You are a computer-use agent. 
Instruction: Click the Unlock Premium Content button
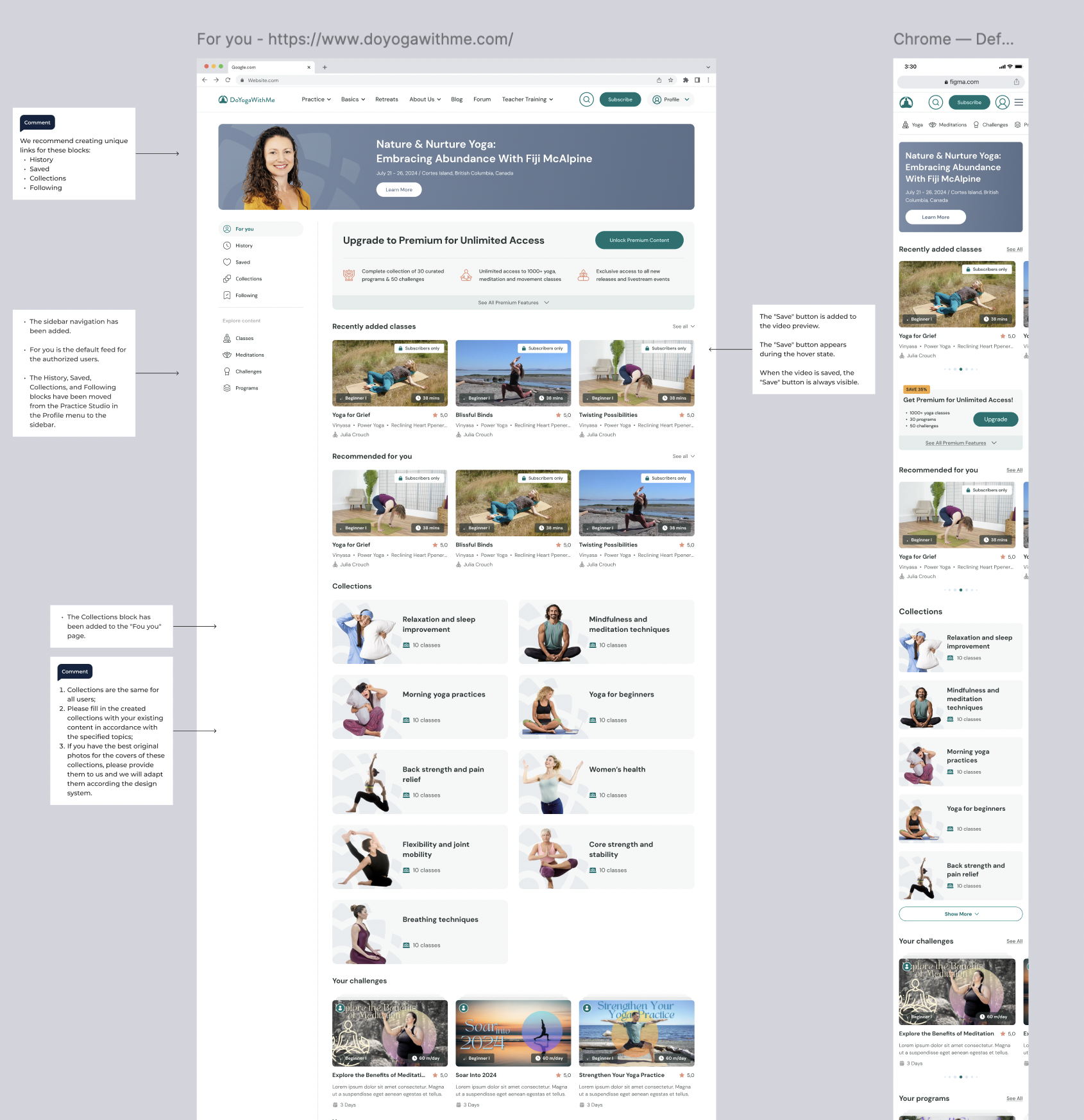click(639, 240)
